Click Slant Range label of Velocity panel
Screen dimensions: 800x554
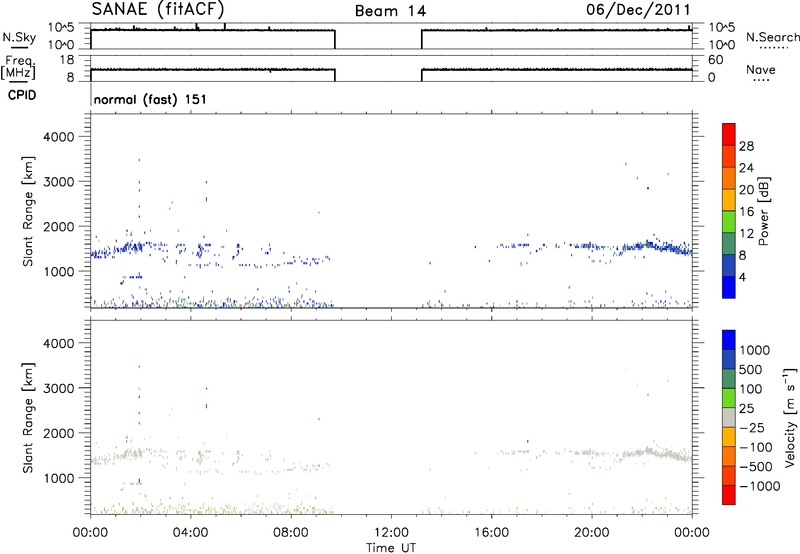point(28,418)
